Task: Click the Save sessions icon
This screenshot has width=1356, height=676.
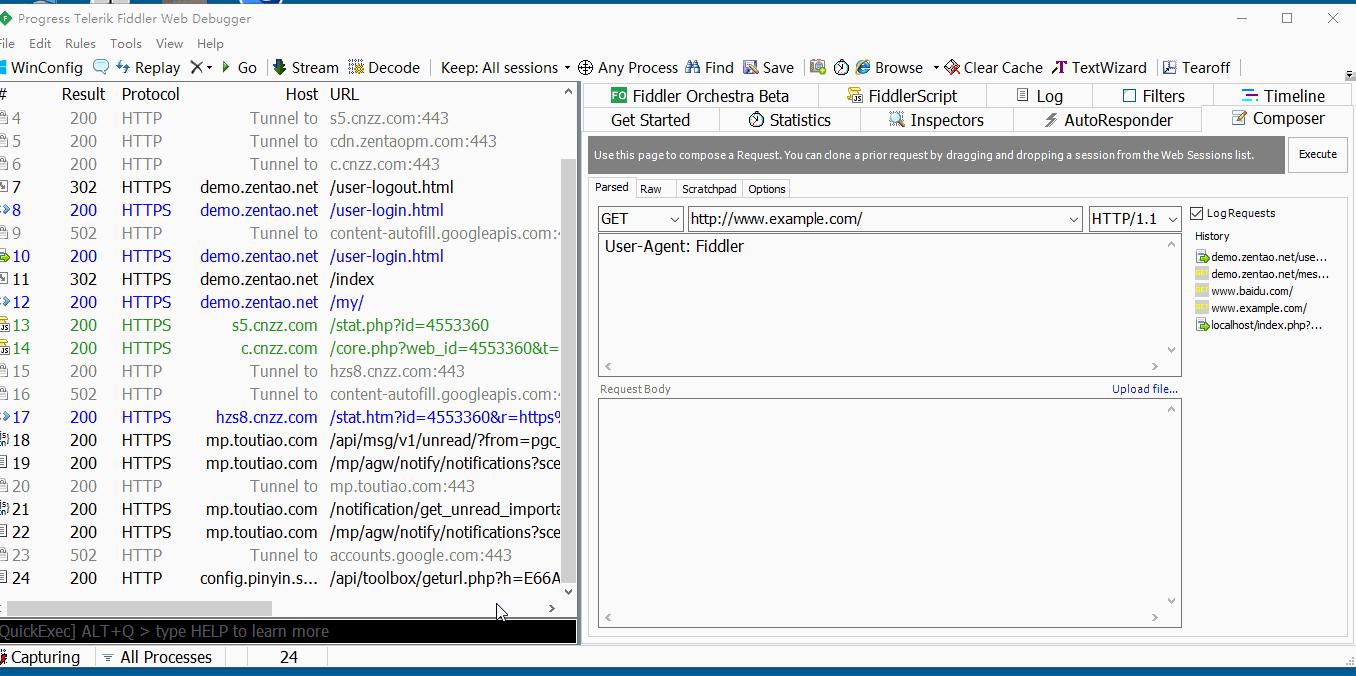Action: point(768,68)
